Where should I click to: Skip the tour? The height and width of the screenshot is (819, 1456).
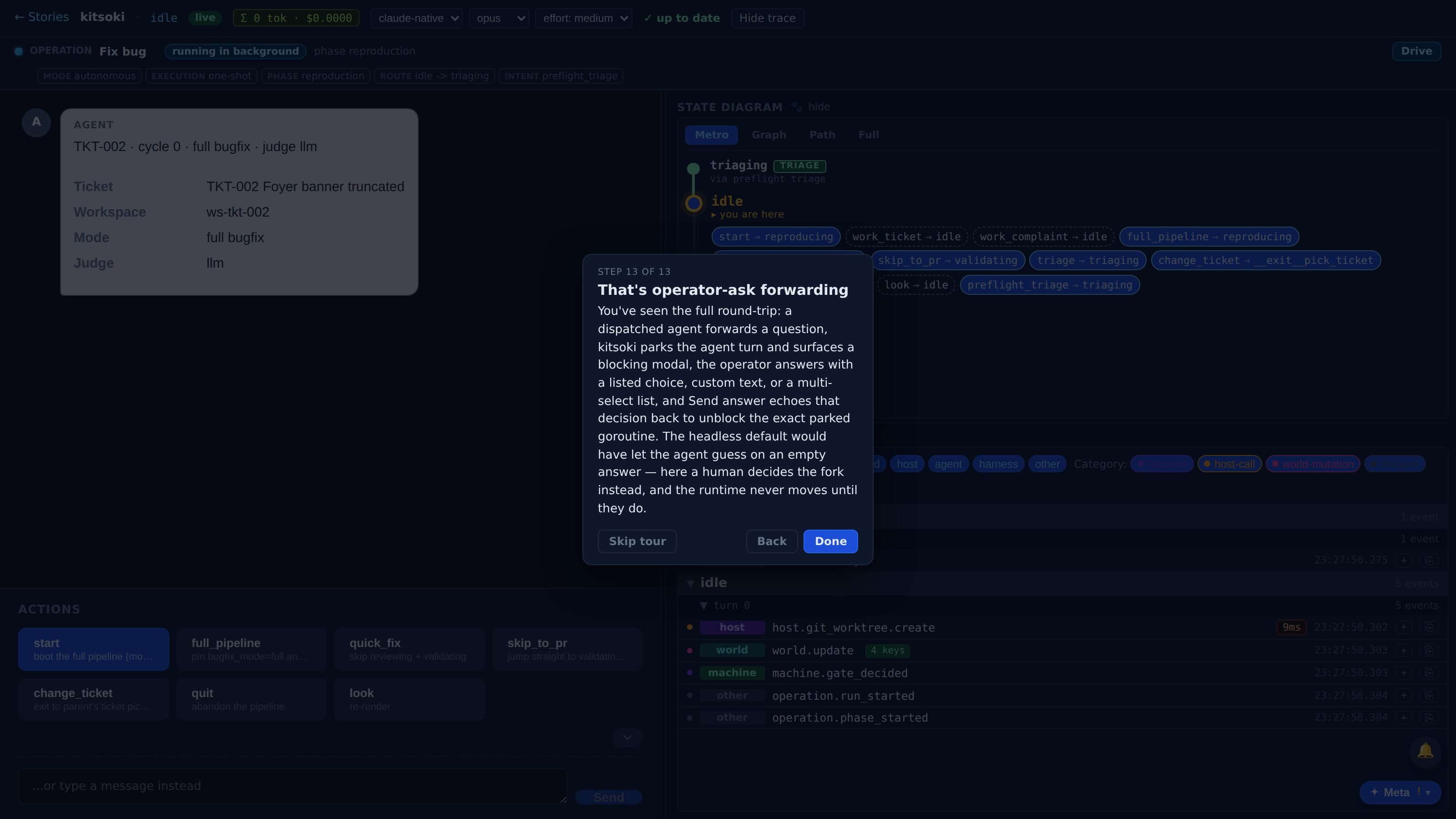click(x=637, y=541)
